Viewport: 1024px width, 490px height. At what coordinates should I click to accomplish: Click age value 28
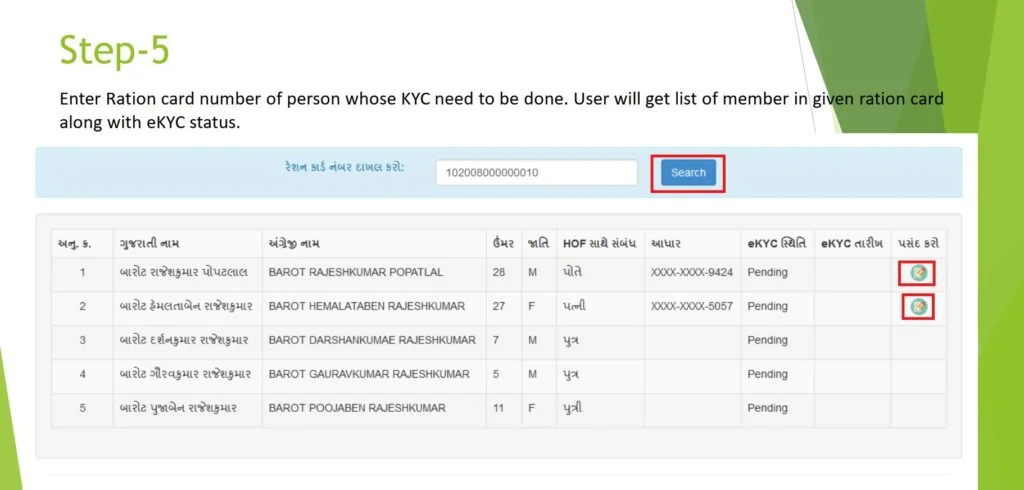pos(499,272)
